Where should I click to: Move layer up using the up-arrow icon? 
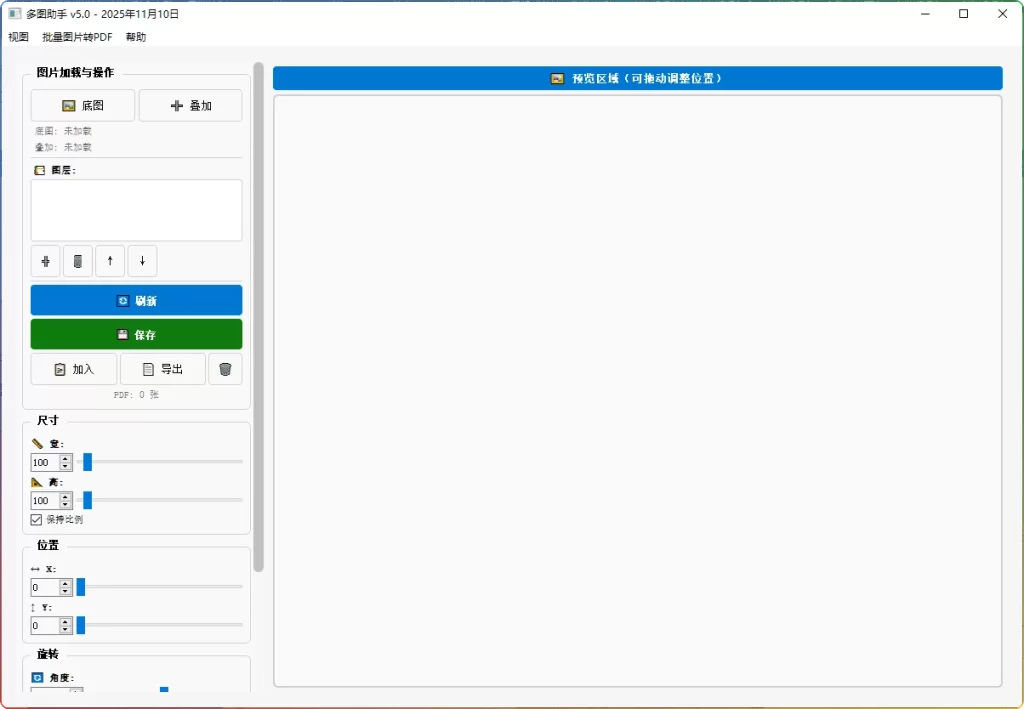click(x=110, y=261)
